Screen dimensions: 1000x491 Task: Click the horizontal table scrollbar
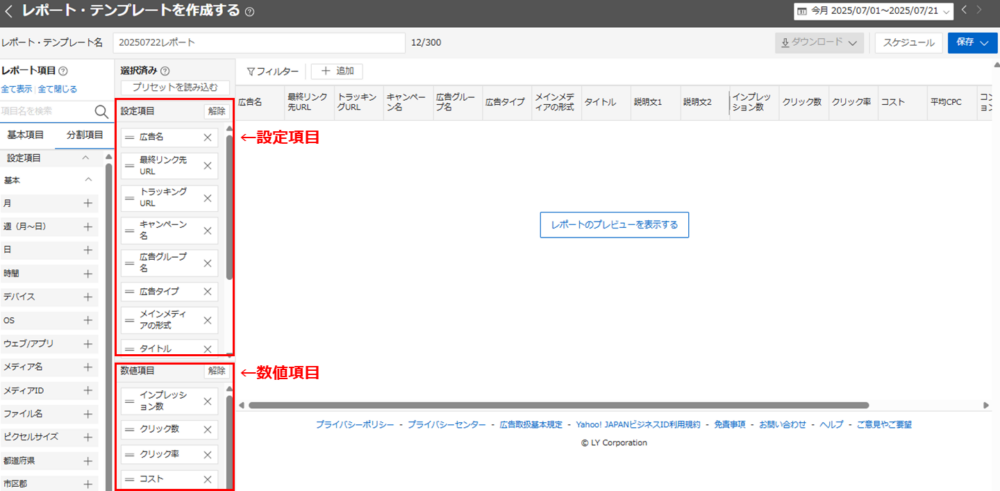click(559, 405)
